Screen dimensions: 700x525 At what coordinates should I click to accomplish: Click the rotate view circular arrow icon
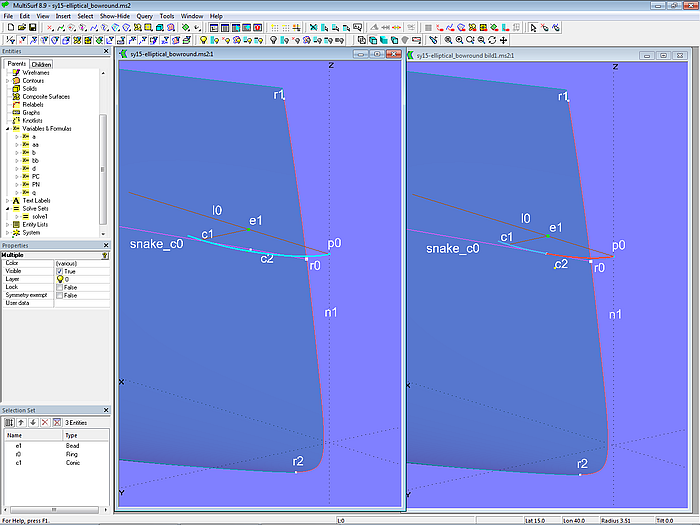coord(491,40)
